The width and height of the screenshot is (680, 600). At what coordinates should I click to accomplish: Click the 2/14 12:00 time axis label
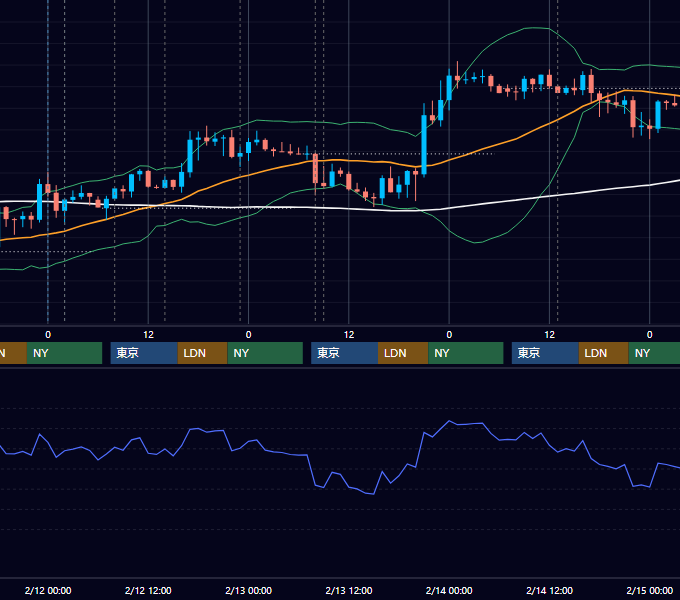coord(549,590)
